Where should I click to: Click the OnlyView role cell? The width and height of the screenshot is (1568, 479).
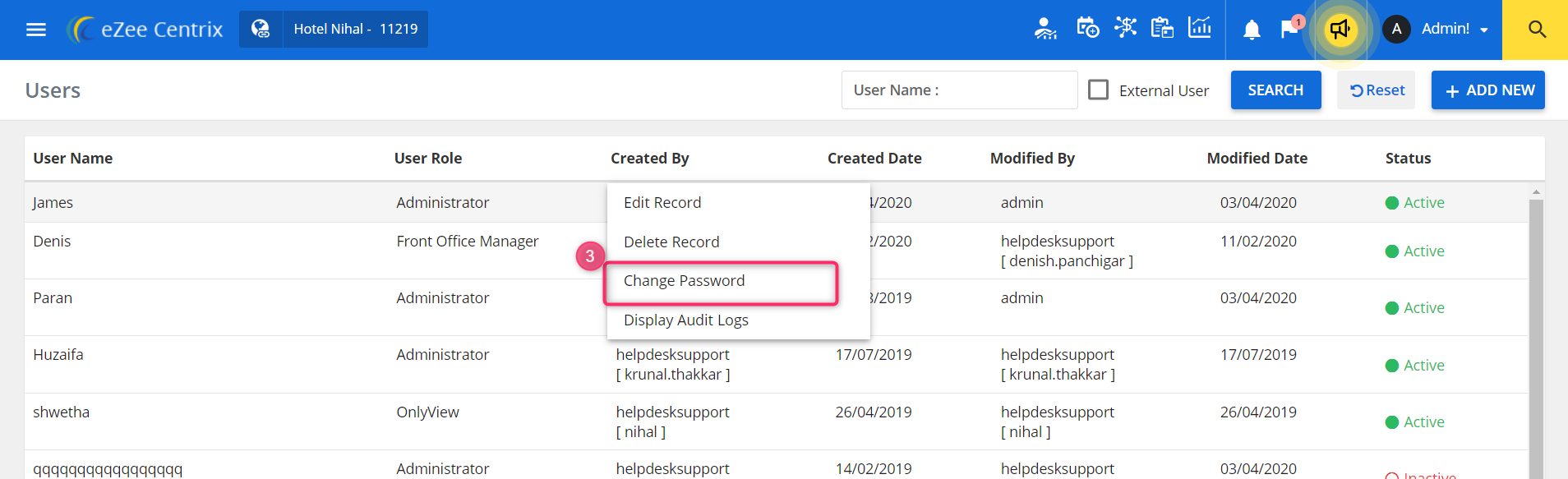tap(428, 412)
